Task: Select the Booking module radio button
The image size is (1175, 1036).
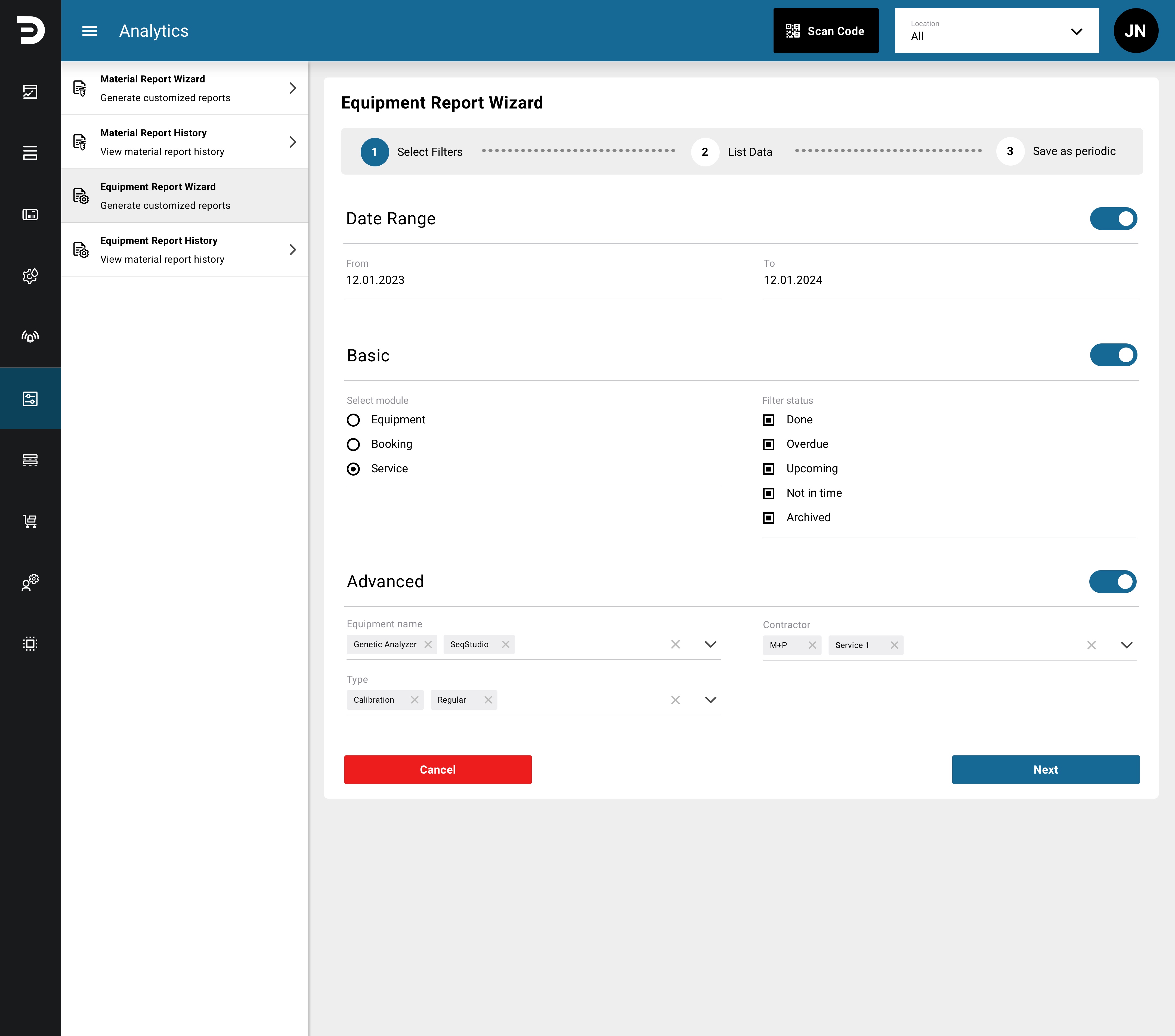Action: [x=354, y=445]
